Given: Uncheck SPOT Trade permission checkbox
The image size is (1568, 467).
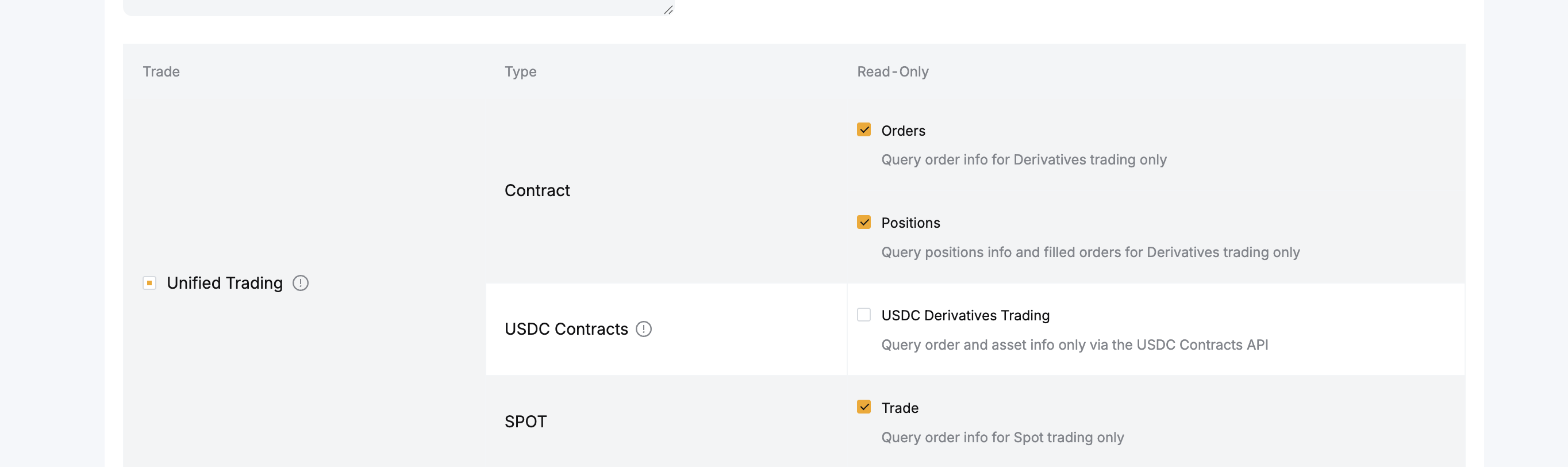Looking at the screenshot, I should (x=864, y=407).
